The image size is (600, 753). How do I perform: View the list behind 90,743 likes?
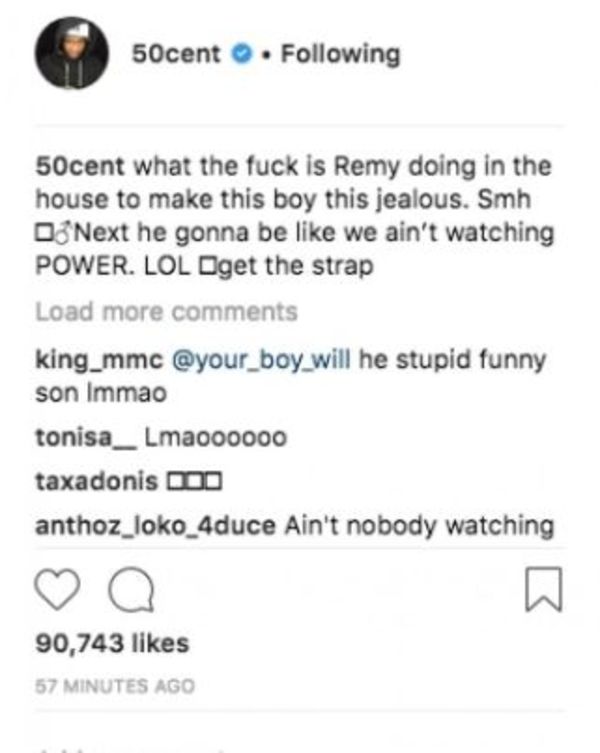pyautogui.click(x=112, y=643)
